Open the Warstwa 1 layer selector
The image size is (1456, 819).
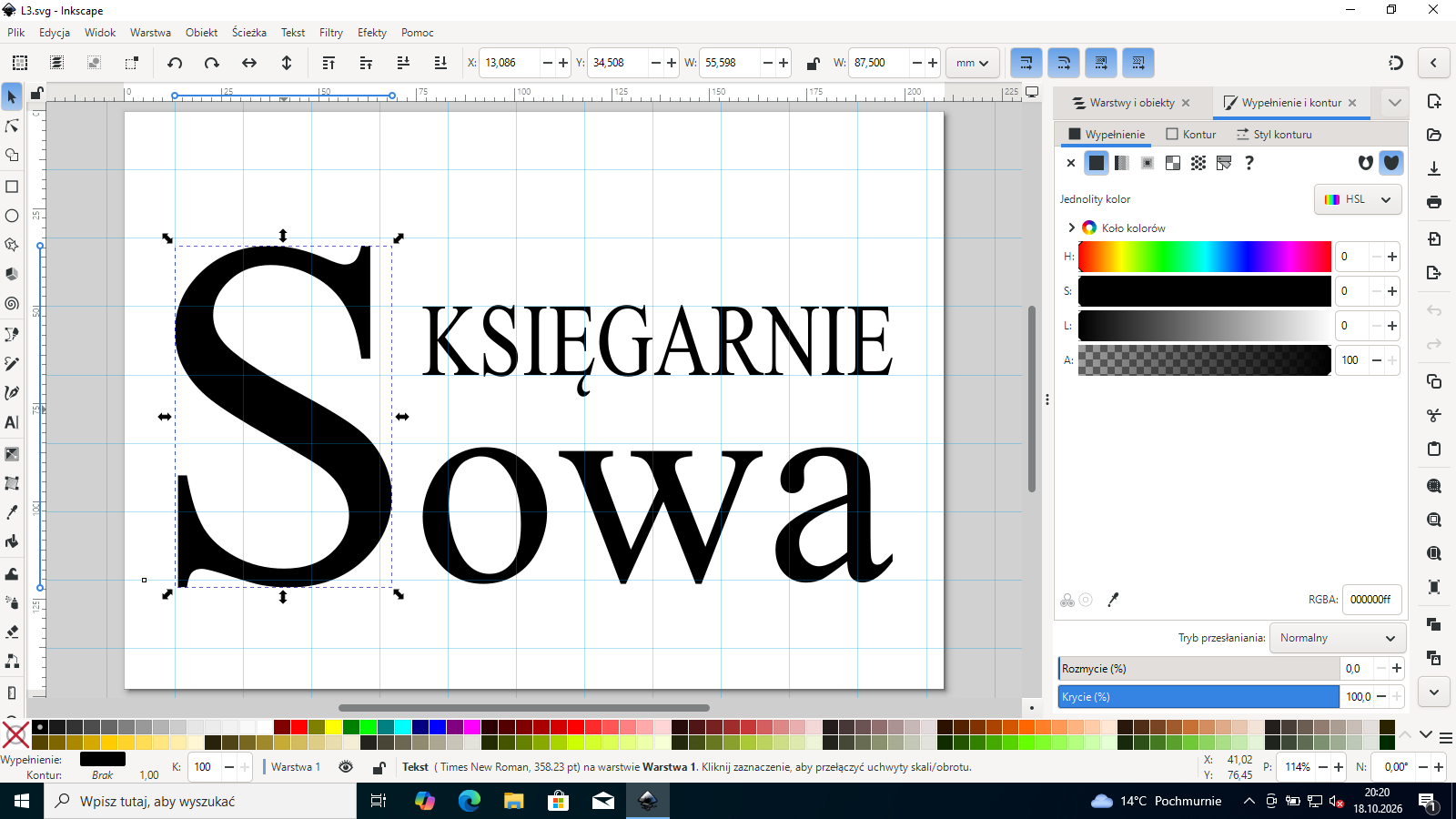[295, 767]
